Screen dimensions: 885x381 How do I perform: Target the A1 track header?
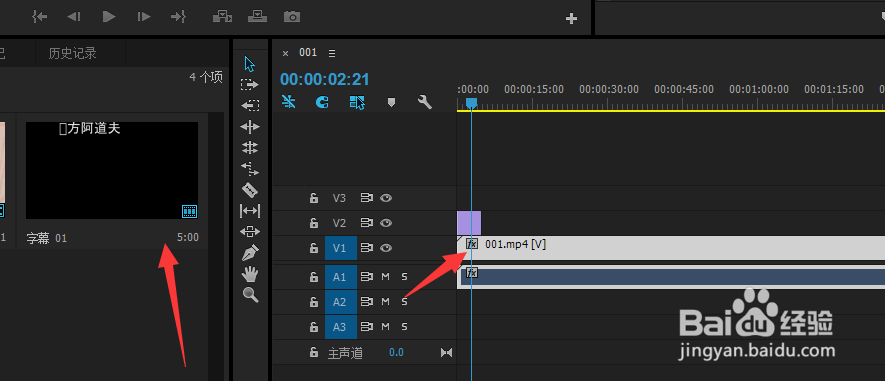click(340, 277)
